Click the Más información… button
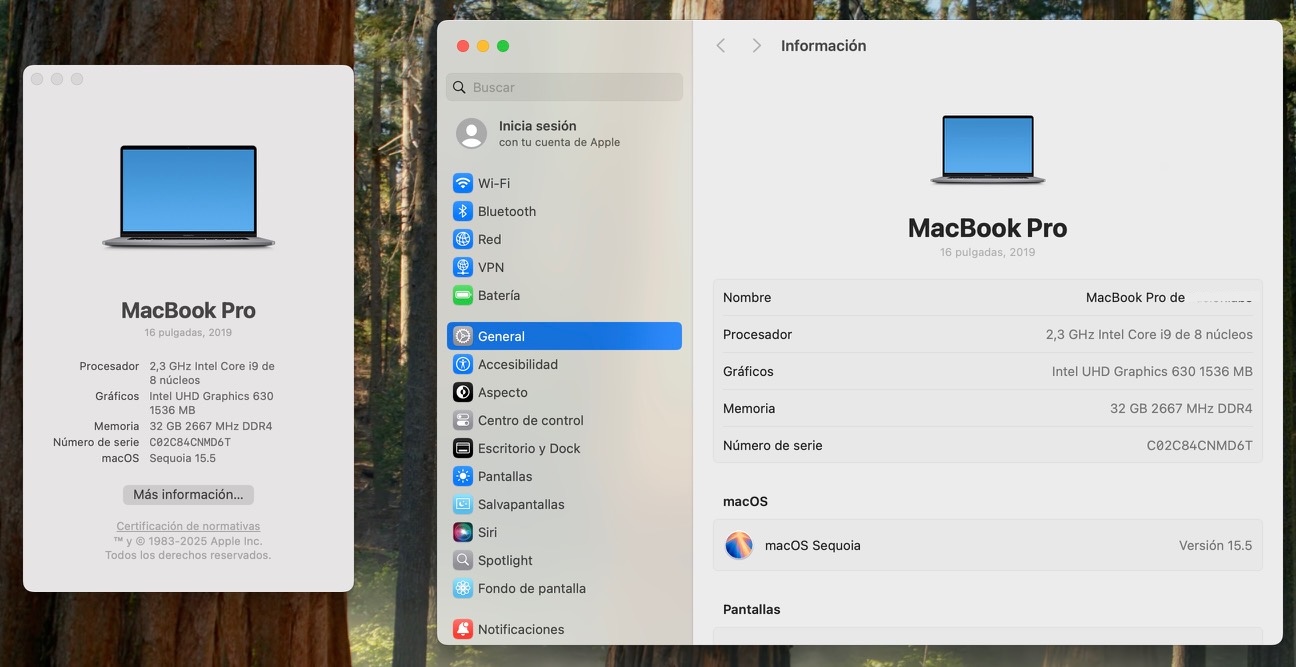This screenshot has height=667, width=1296. tap(188, 494)
